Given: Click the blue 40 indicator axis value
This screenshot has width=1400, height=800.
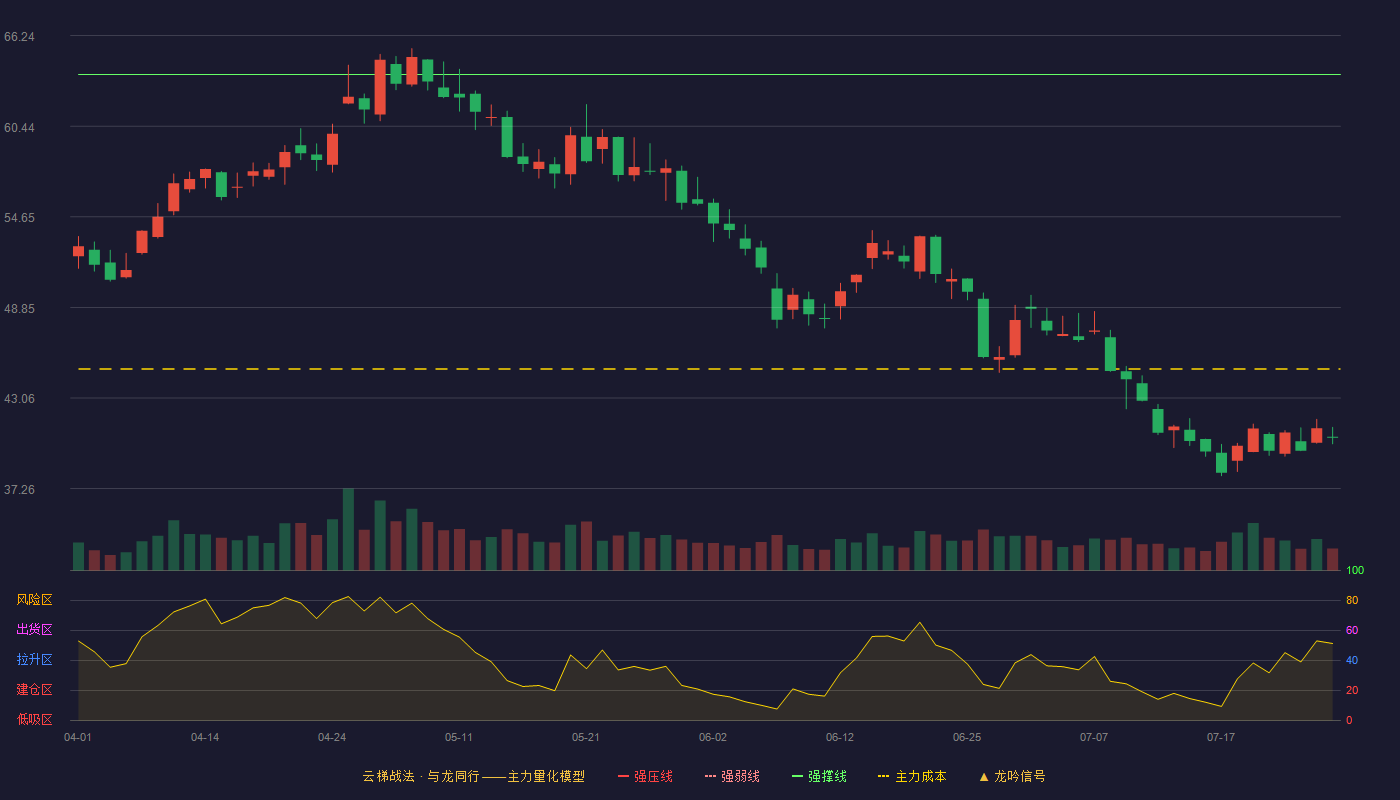Looking at the screenshot, I should coord(1352,661).
